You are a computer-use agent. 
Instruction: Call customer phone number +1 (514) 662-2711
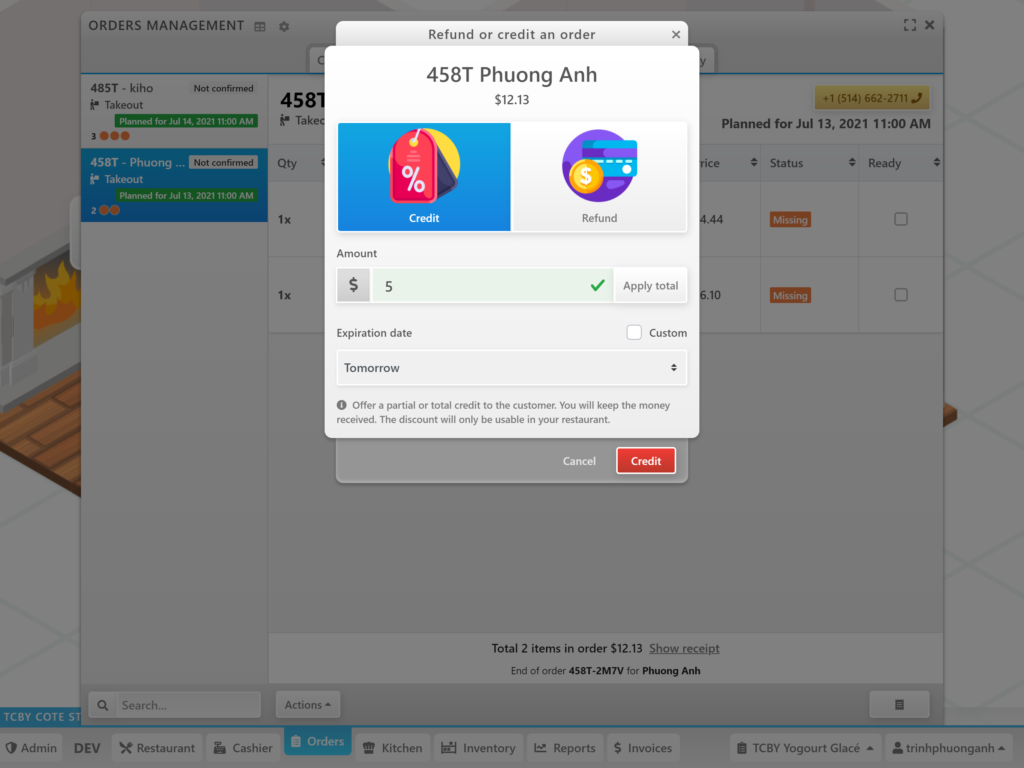pyautogui.click(x=872, y=98)
